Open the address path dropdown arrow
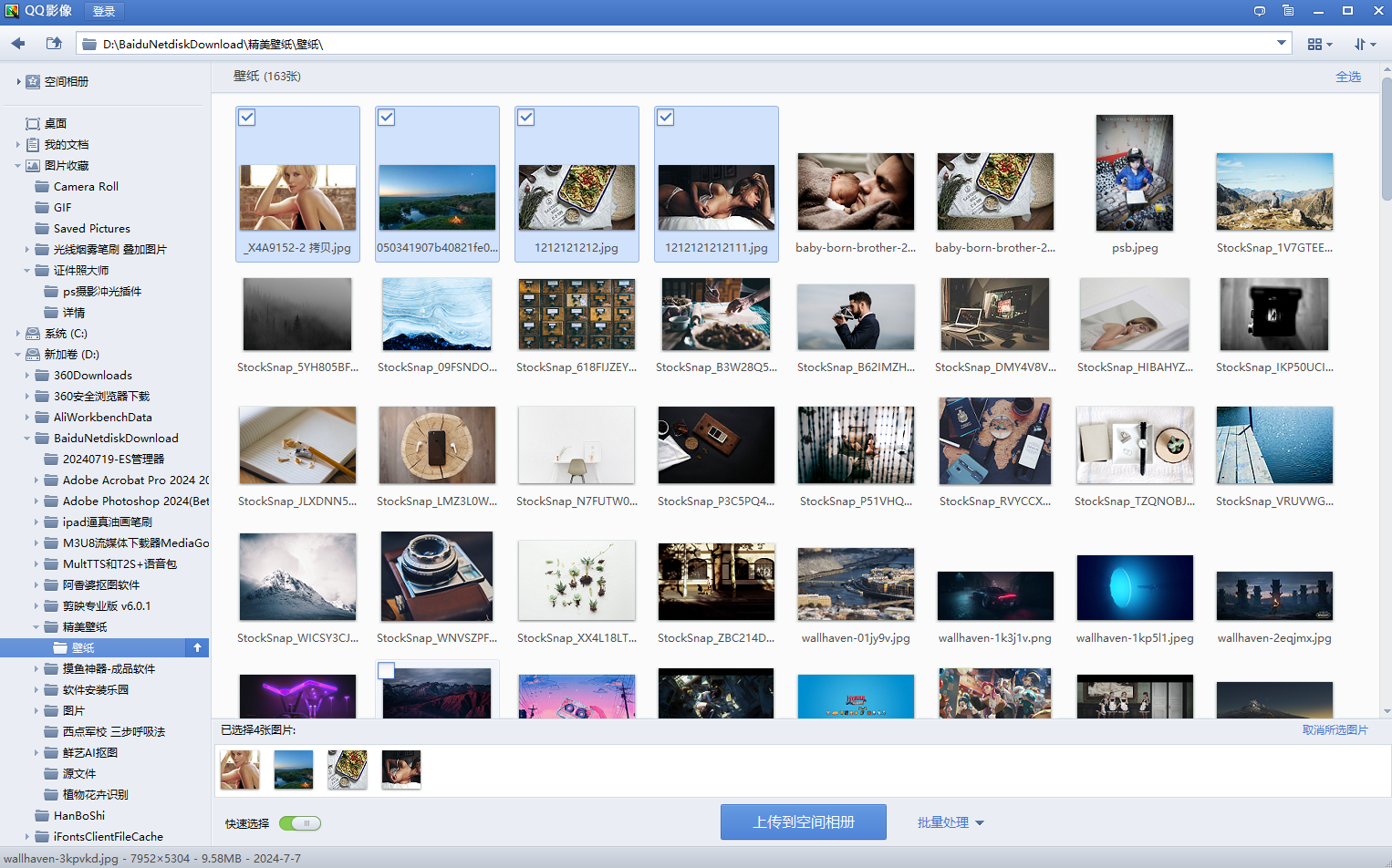This screenshot has height=868, width=1392. pos(1281,44)
